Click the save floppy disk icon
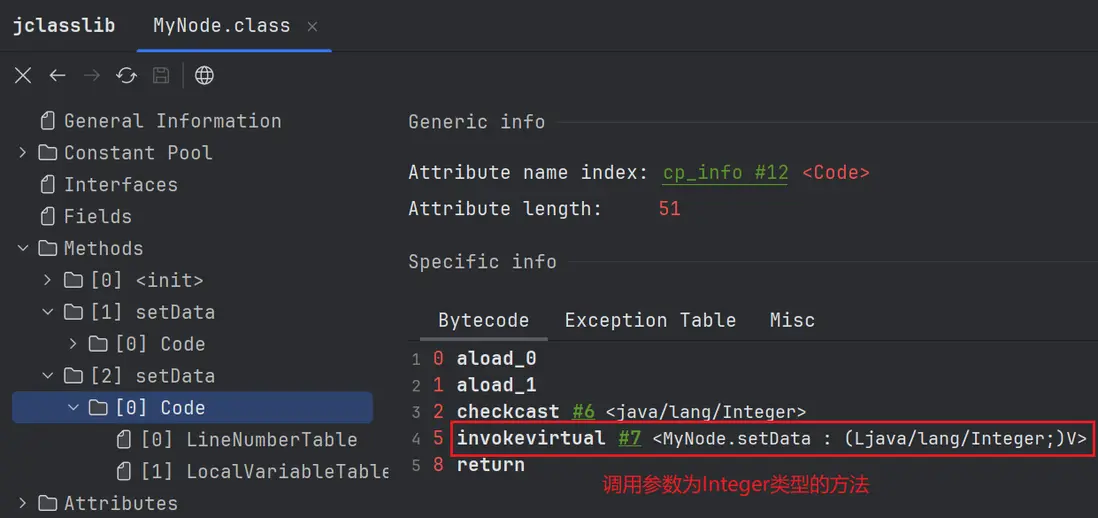This screenshot has width=1098, height=518. pyautogui.click(x=160, y=76)
